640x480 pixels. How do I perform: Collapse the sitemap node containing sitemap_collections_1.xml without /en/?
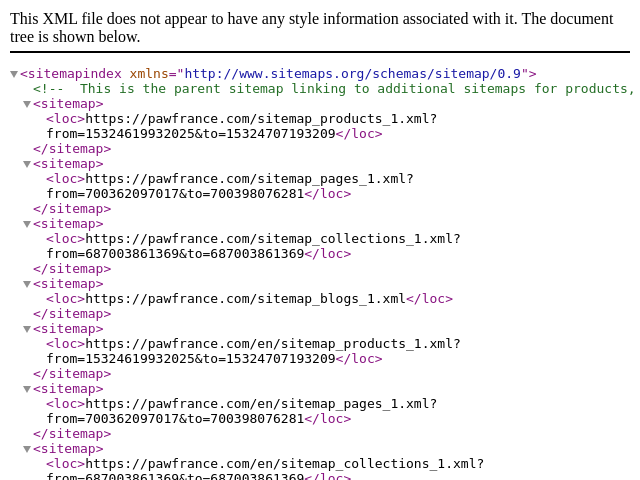[x=27, y=224]
